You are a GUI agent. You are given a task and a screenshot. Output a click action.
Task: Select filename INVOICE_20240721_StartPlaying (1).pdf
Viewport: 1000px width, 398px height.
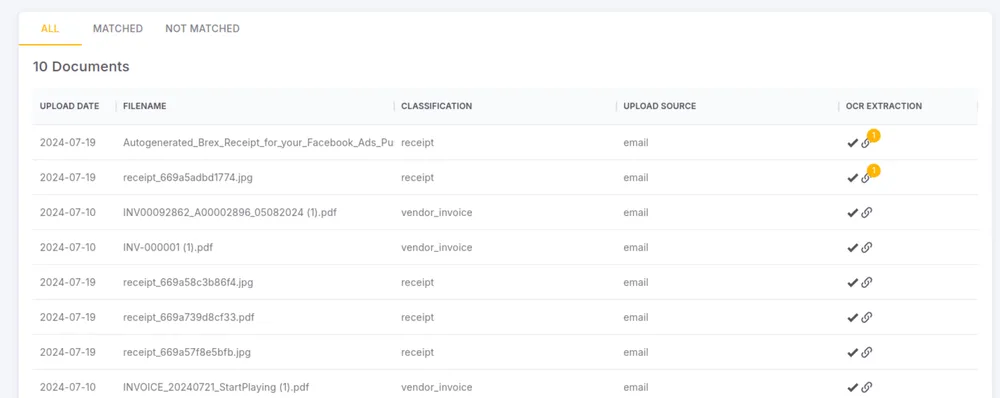pyautogui.click(x=216, y=387)
